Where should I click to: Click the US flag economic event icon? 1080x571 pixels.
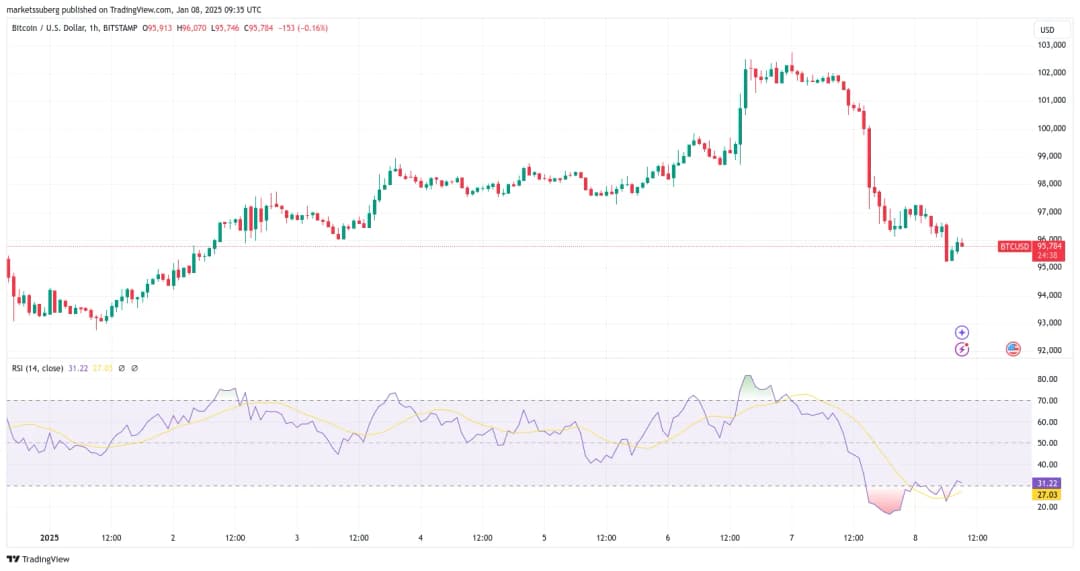pos(1012,349)
